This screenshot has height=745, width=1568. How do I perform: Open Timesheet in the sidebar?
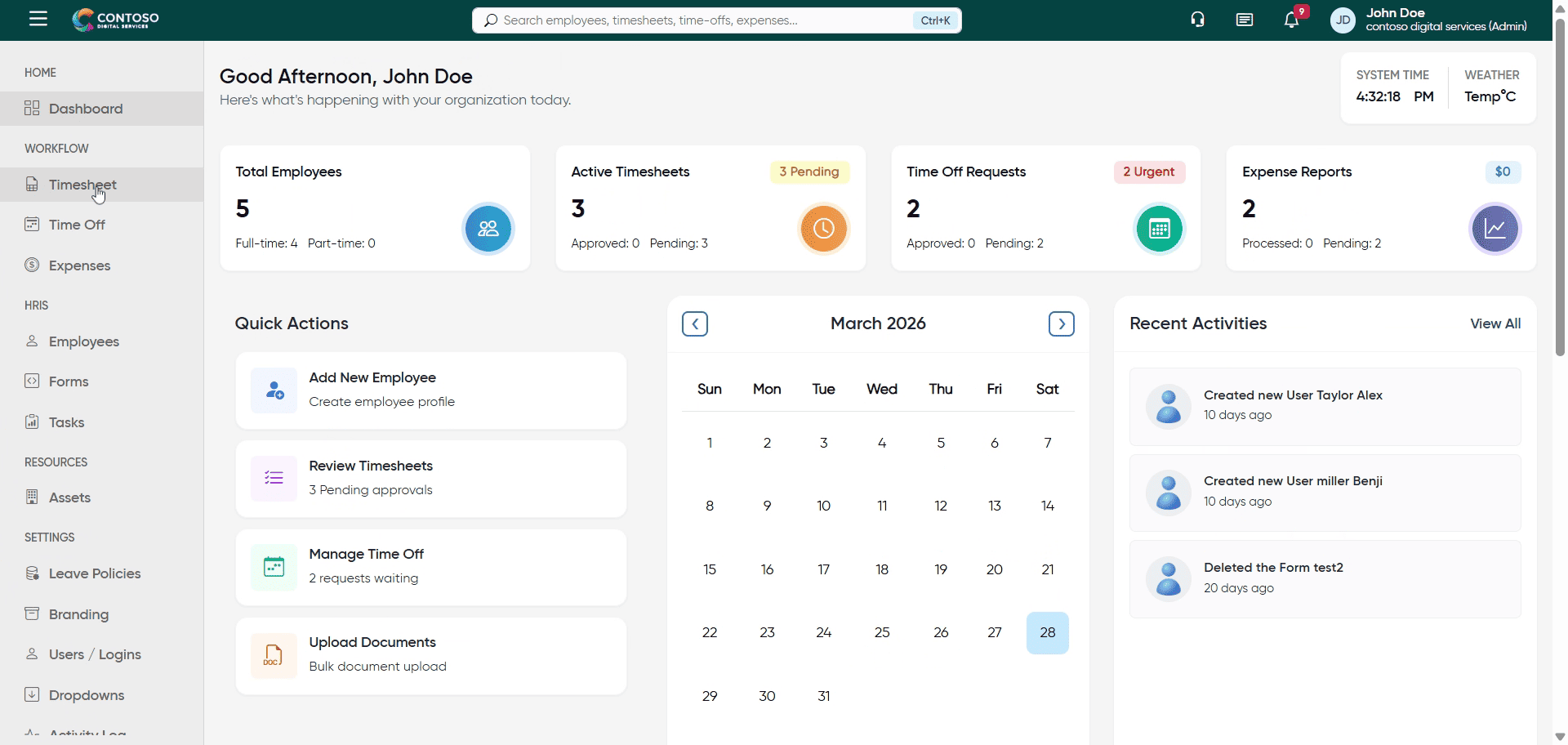(82, 185)
